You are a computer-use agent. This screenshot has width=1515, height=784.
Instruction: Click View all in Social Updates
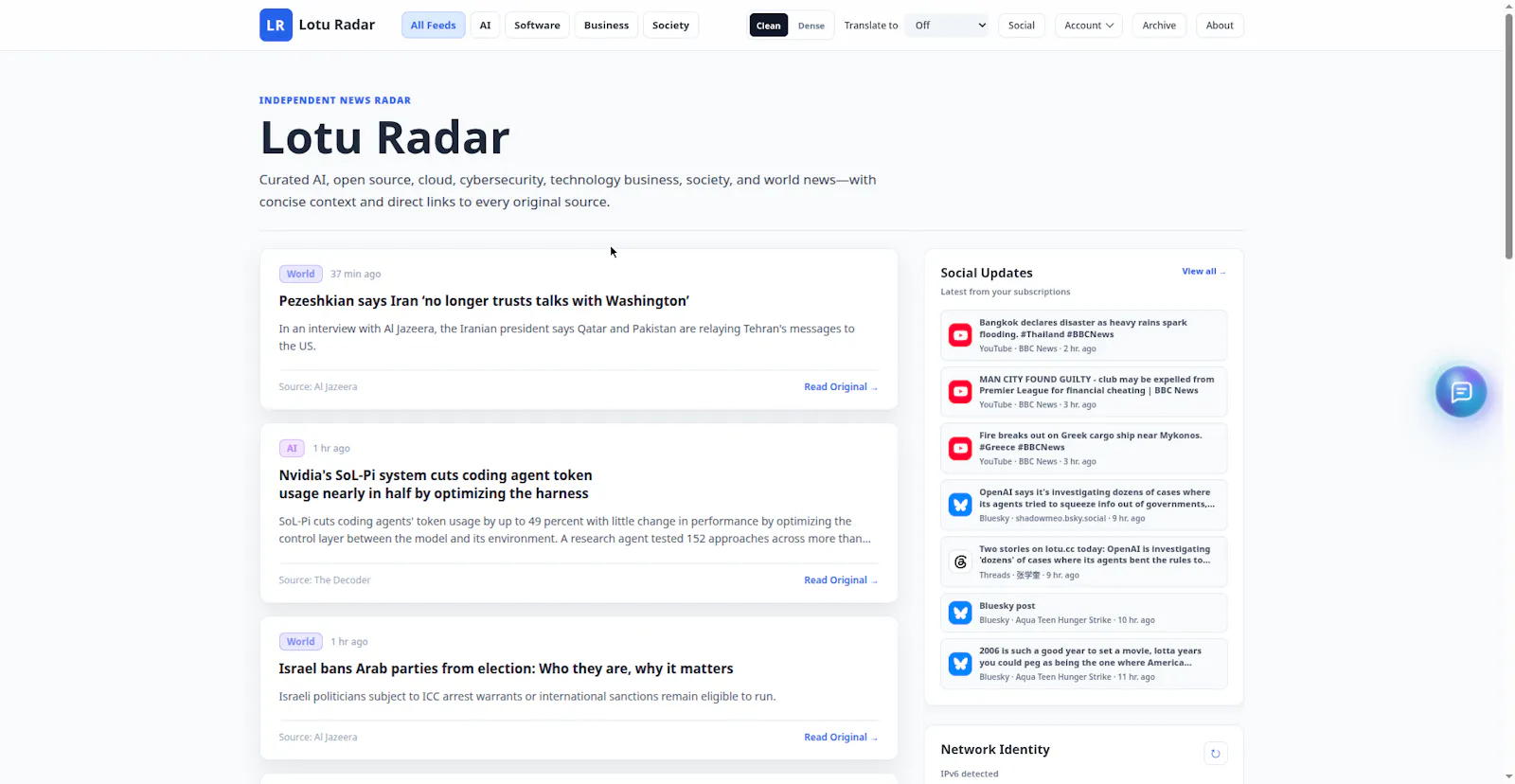pyautogui.click(x=1203, y=272)
